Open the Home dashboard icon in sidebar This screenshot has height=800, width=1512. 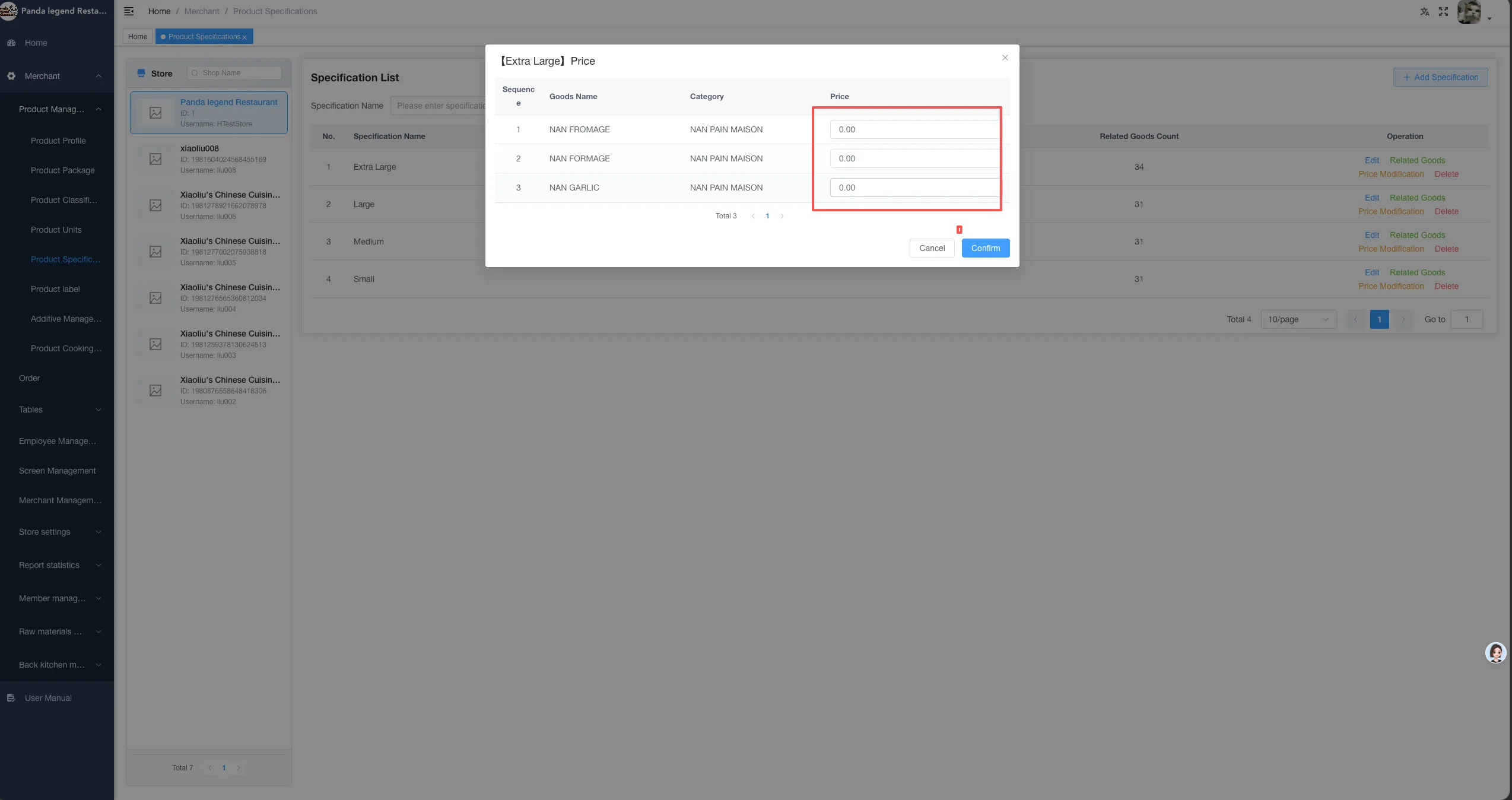click(x=11, y=43)
